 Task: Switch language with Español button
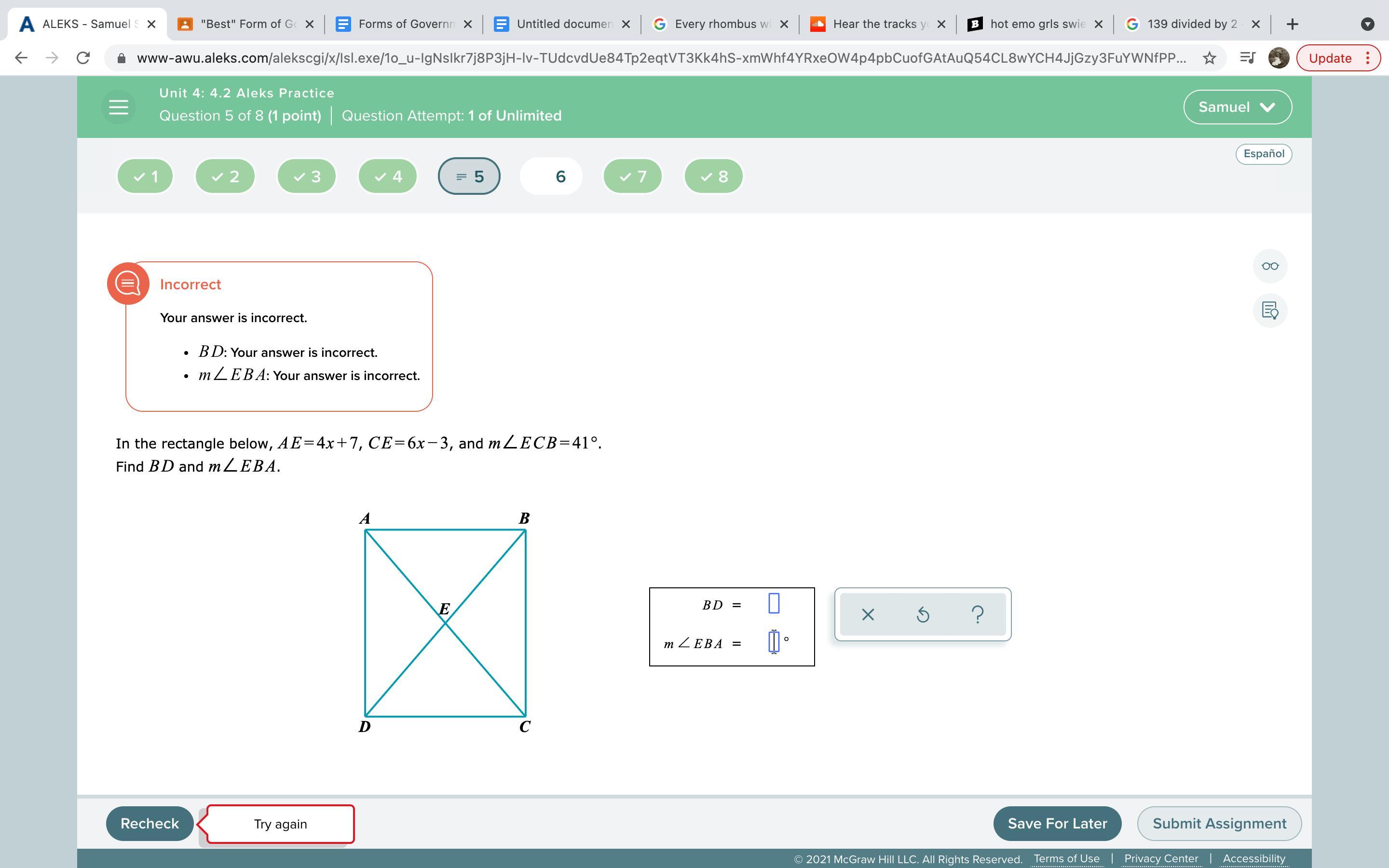(1263, 154)
